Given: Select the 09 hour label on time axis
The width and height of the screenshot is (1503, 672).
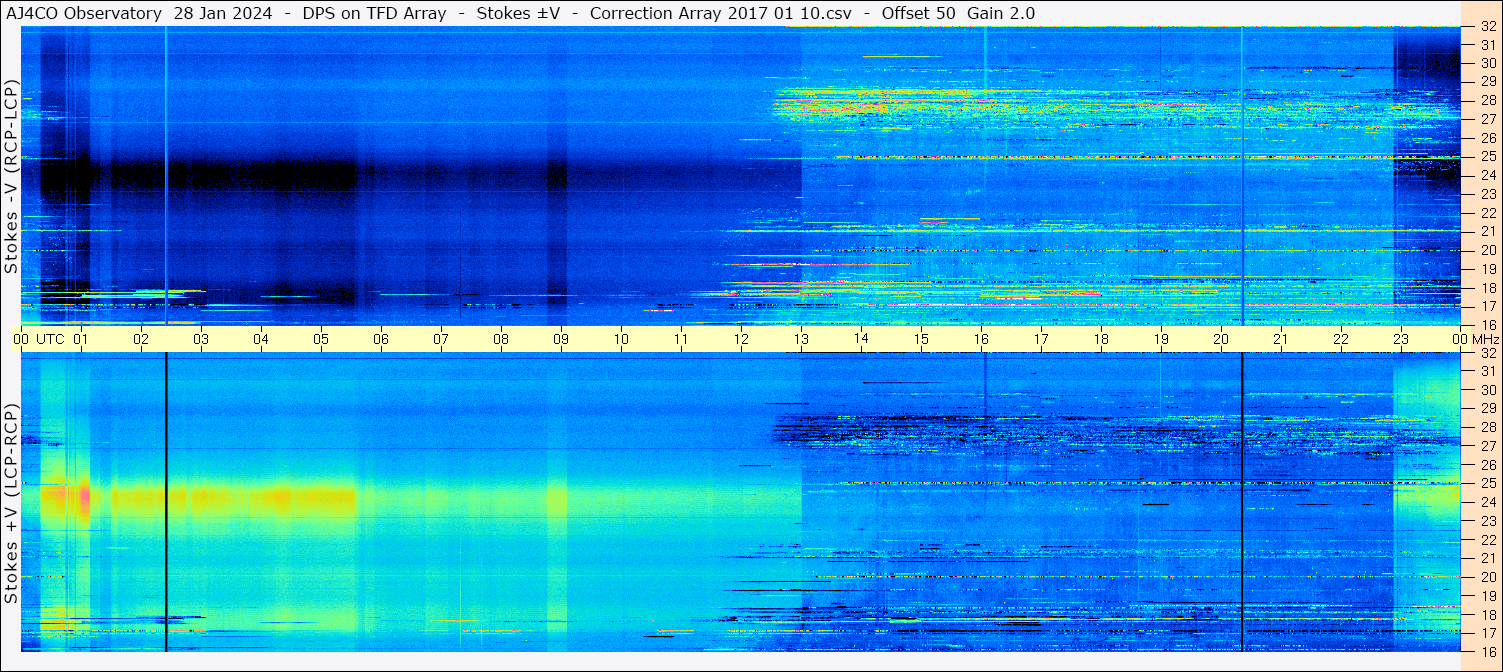Looking at the screenshot, I should pos(561,339).
